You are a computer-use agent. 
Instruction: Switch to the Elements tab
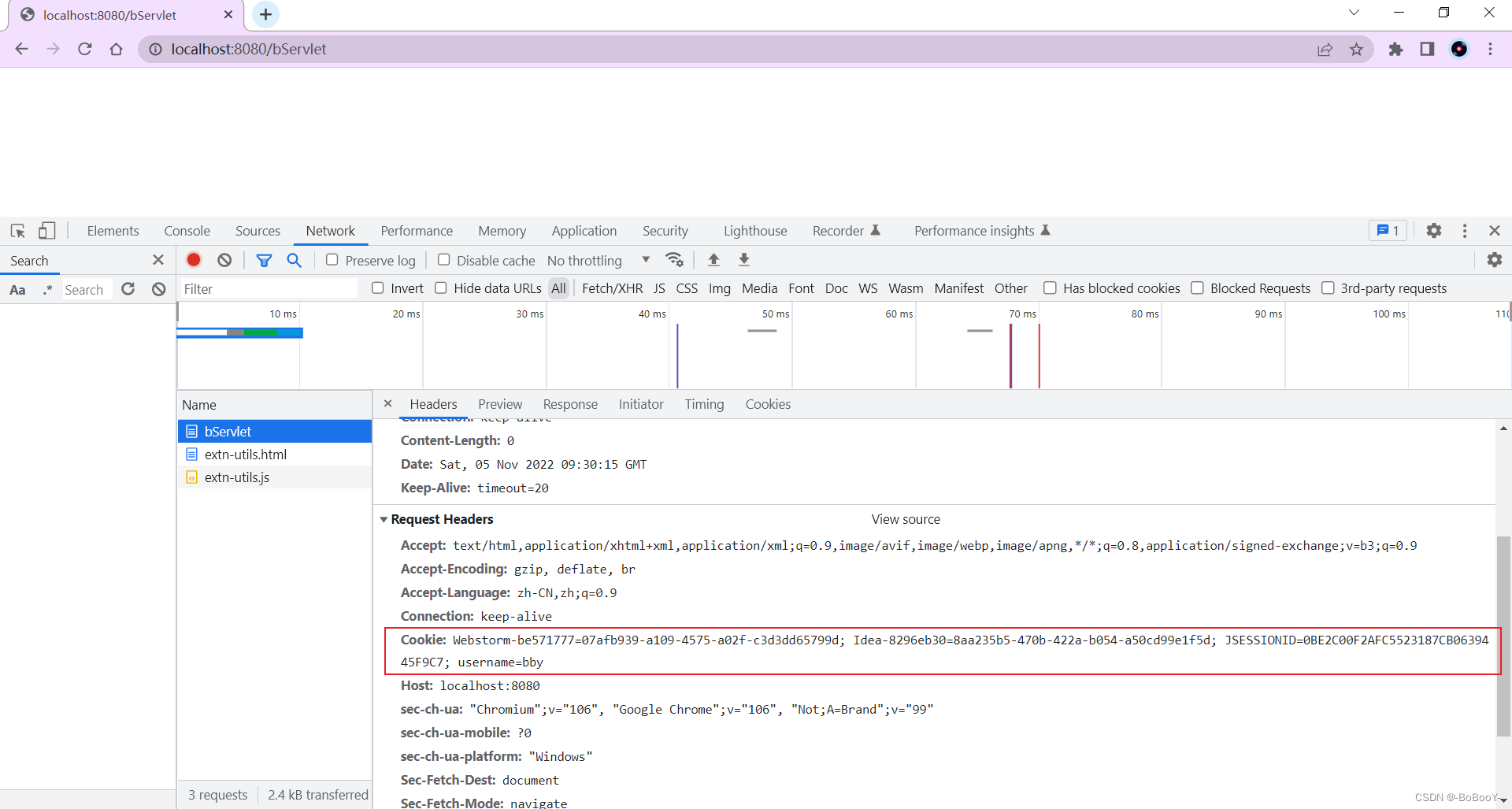[113, 231]
